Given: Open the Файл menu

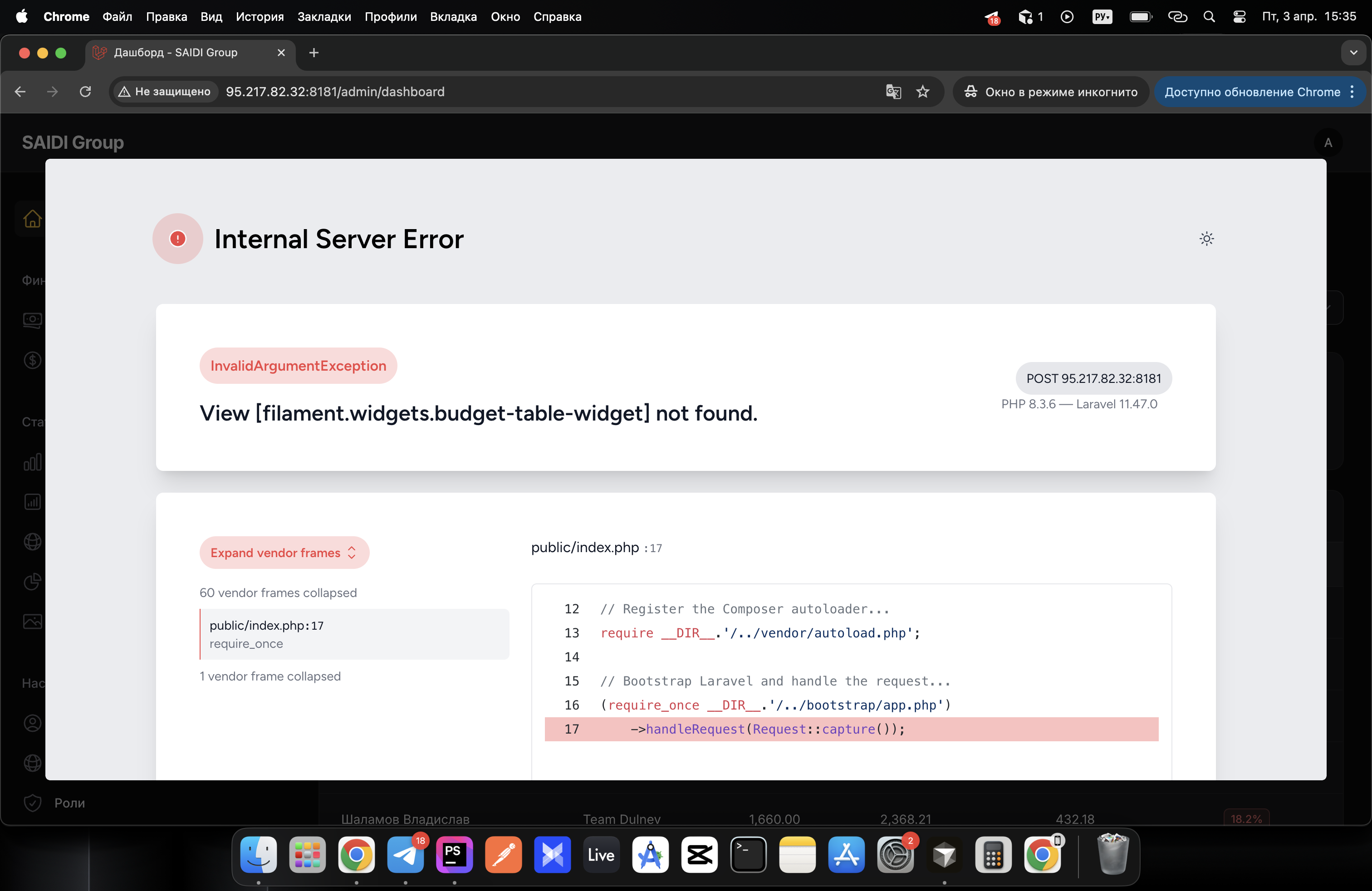Looking at the screenshot, I should tap(118, 17).
